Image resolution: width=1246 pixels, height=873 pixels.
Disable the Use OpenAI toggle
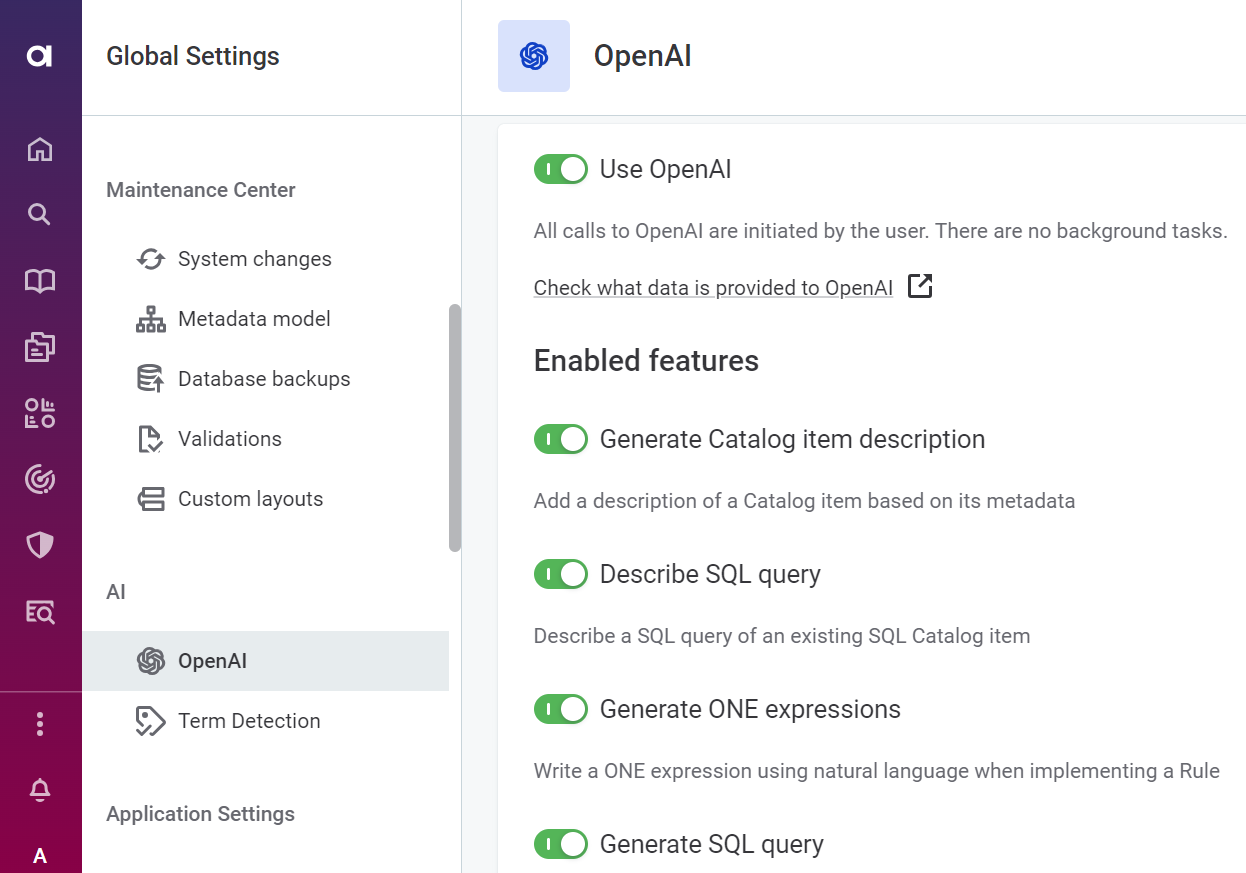[560, 169]
